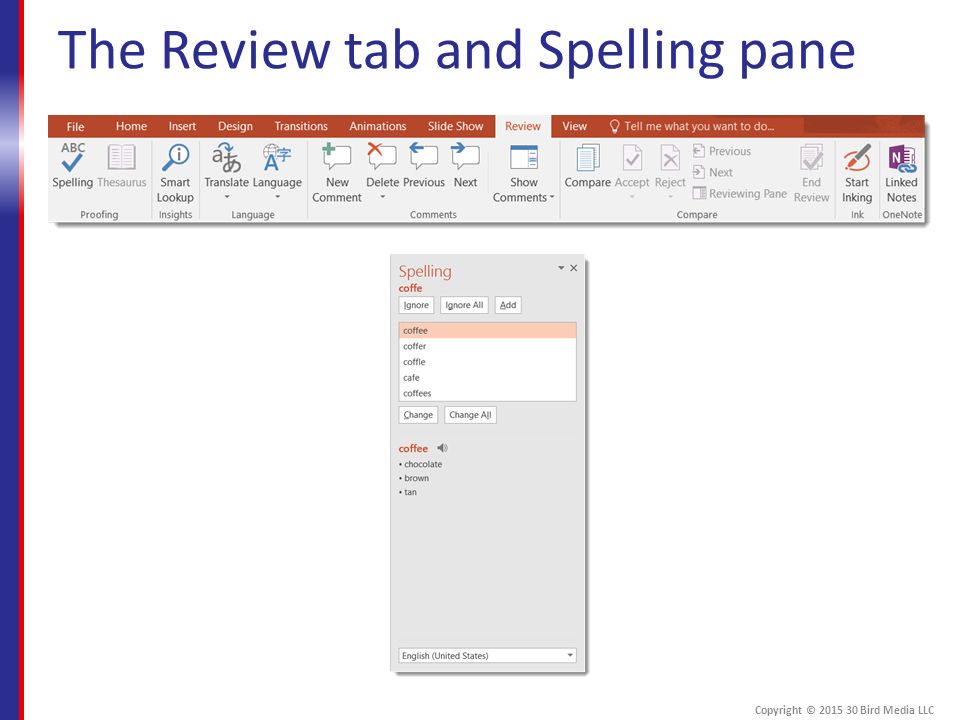
Task: Expand the Reject dropdown arrow
Action: (x=670, y=197)
